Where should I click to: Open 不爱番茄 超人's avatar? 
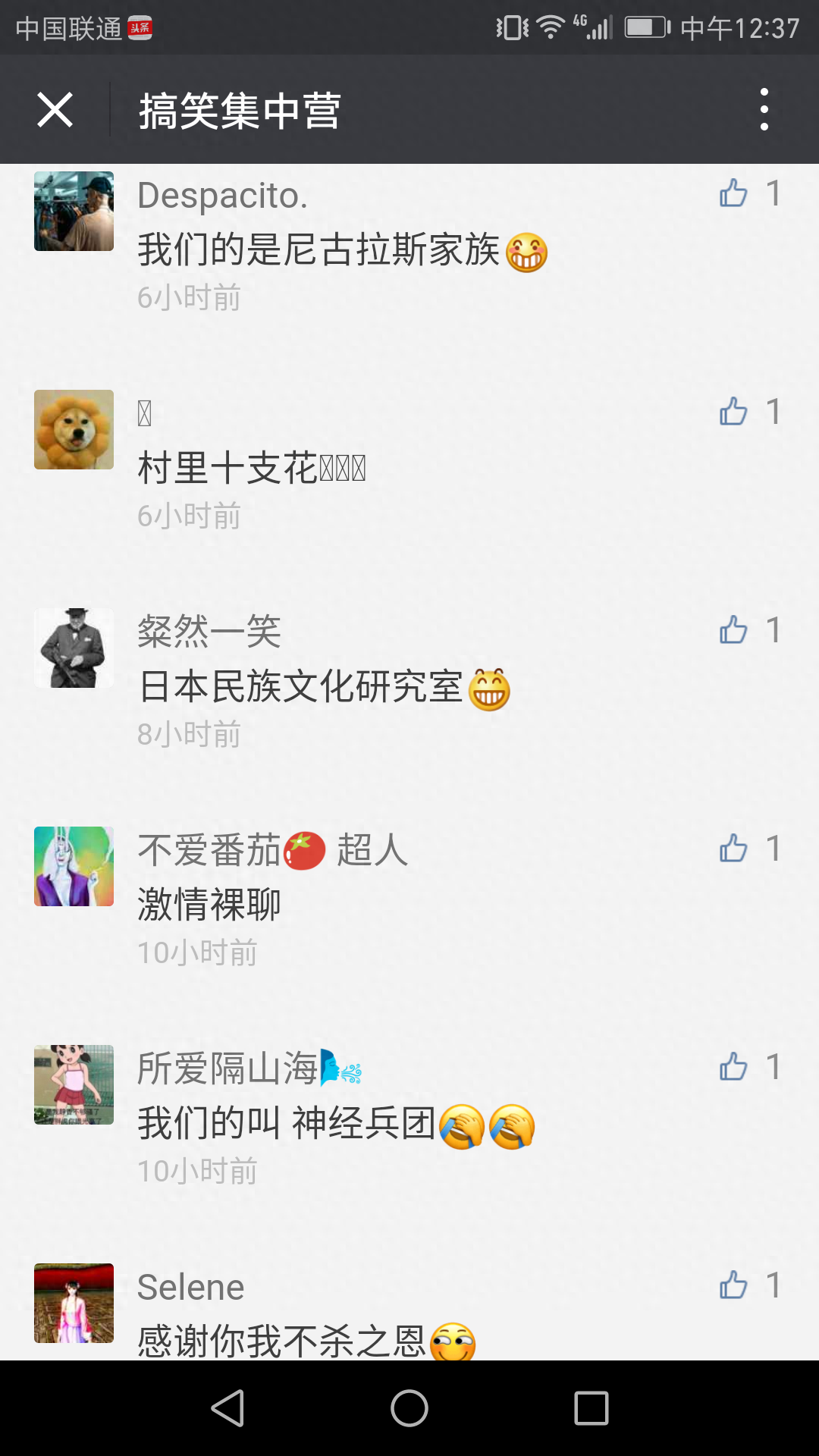click(x=74, y=866)
